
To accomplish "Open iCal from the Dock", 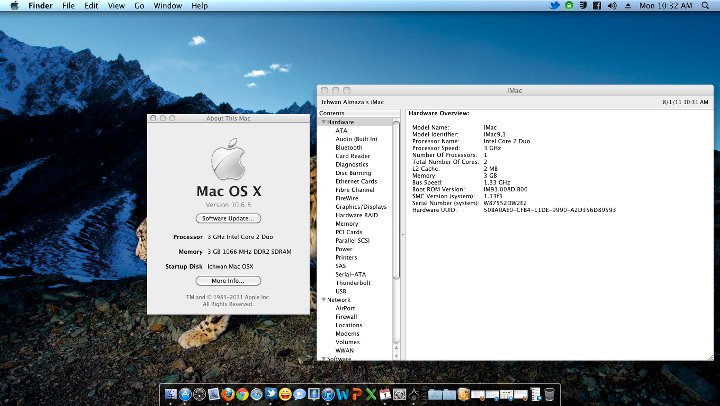I will 385,394.
